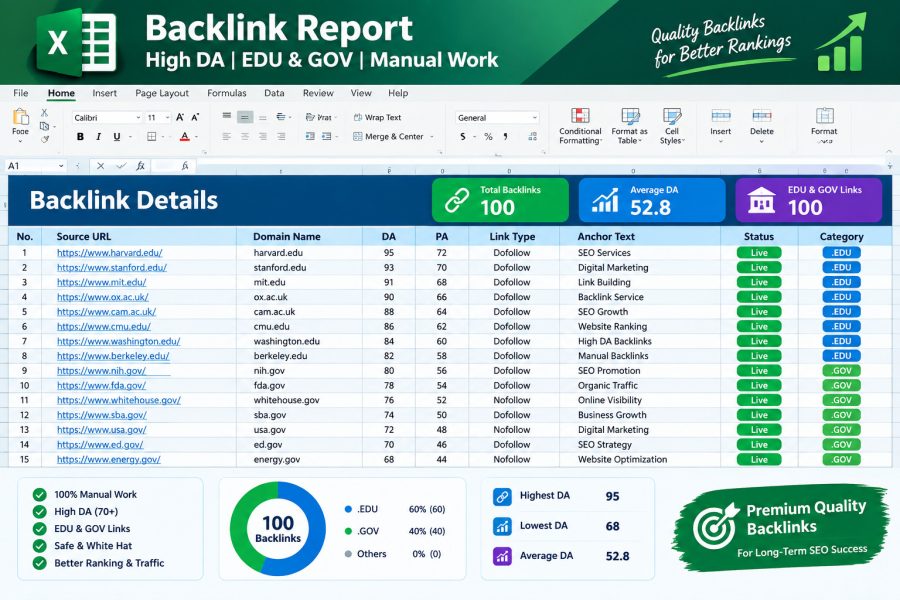Screen dimensions: 900x600
Task: Click the Cut scissors icon
Action: point(44,113)
